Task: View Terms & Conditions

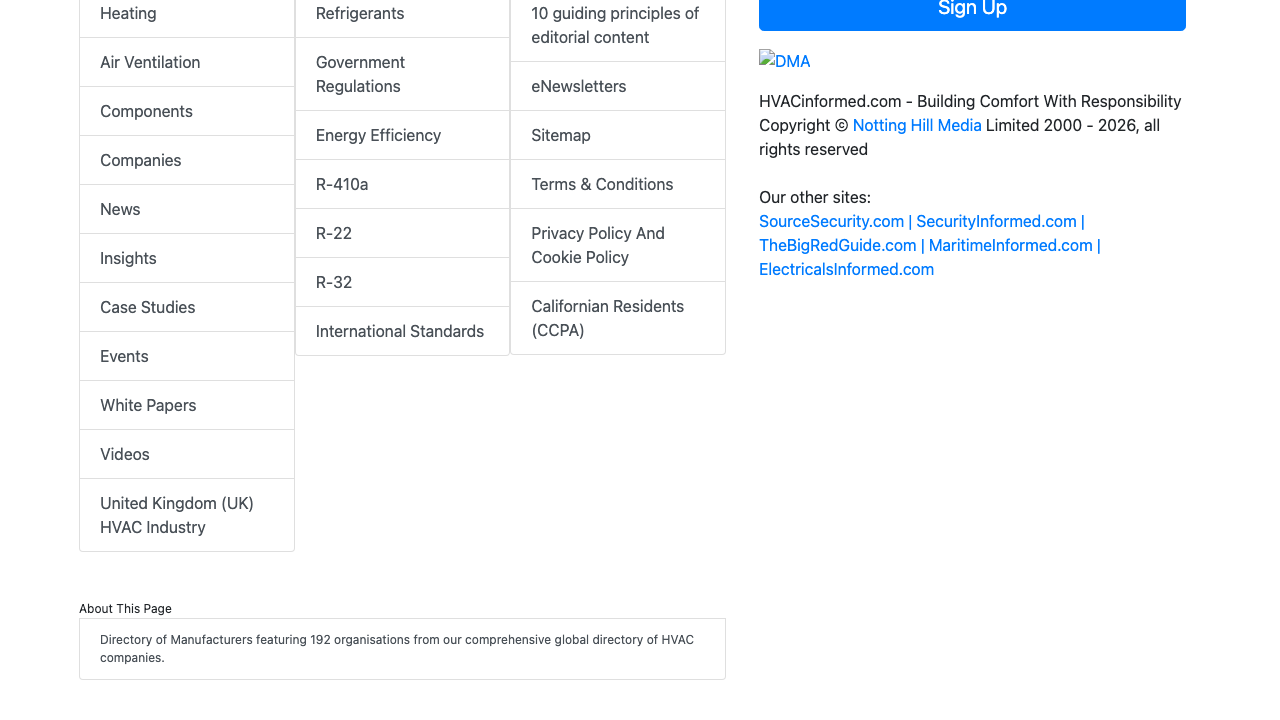Action: [602, 184]
